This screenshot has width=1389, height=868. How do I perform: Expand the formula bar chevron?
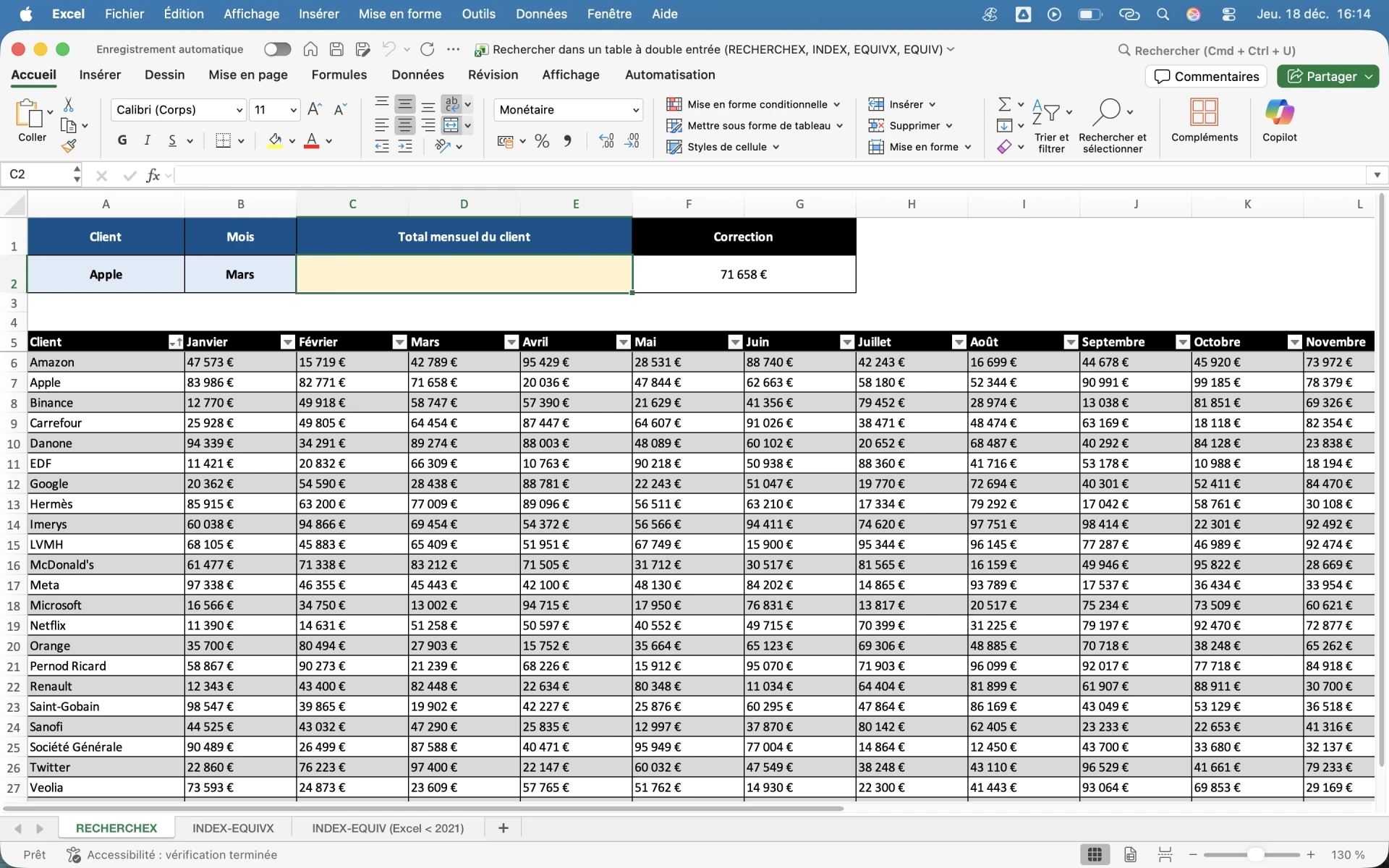pos(1377,175)
